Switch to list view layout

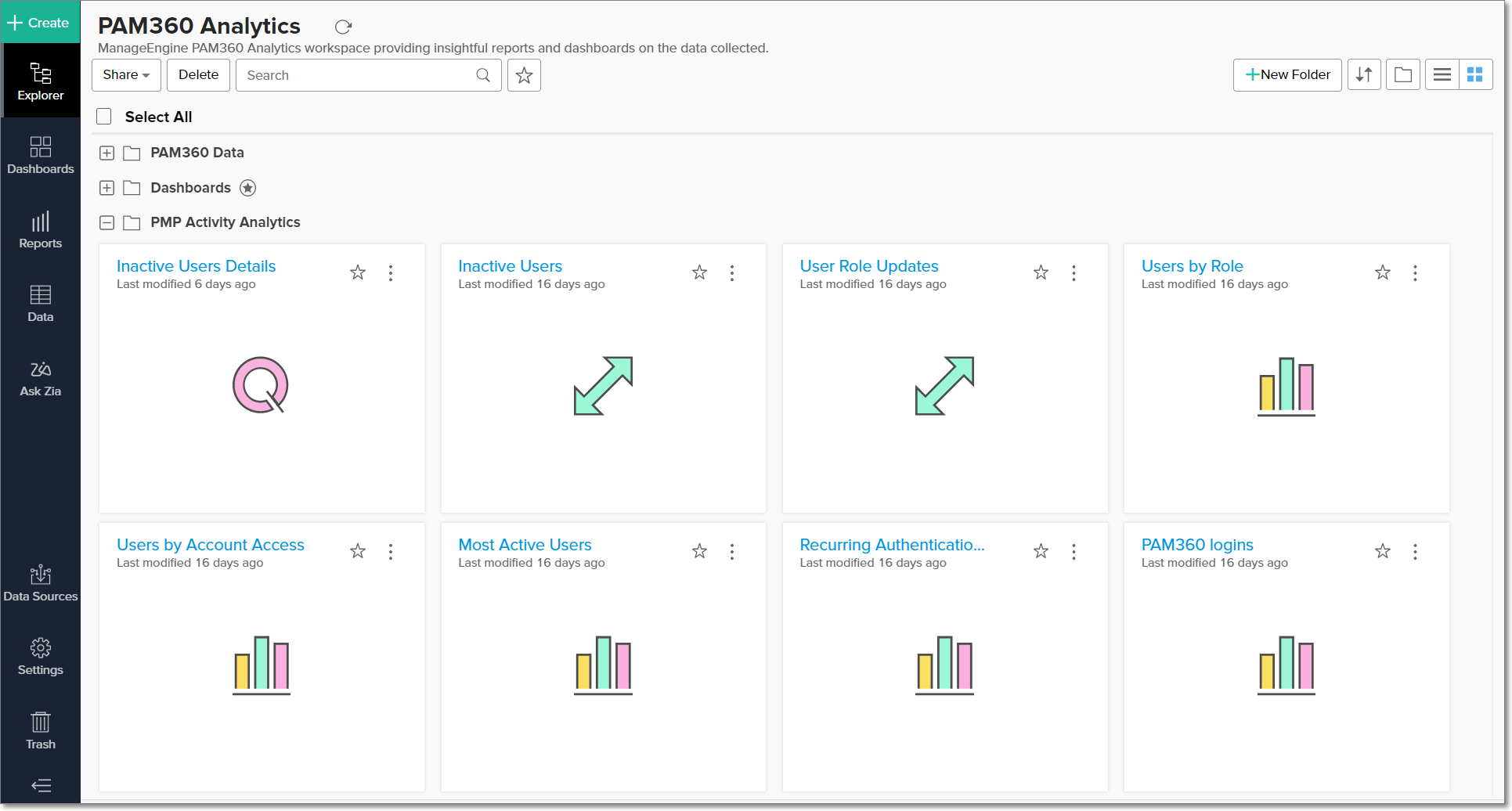[x=1442, y=75]
